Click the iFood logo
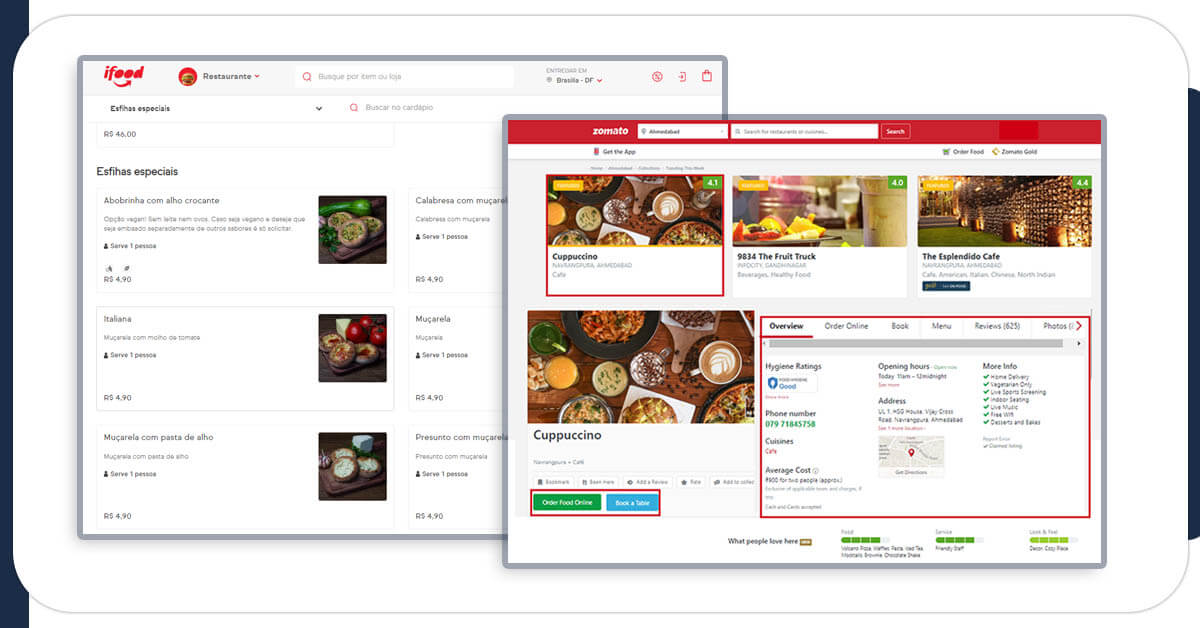1200x628 pixels. coord(124,76)
